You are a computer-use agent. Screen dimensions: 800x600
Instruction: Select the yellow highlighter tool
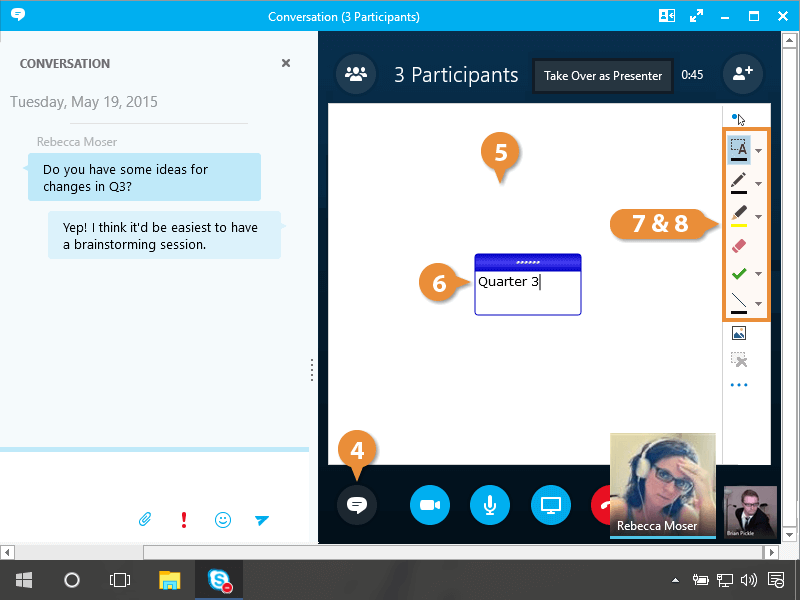739,215
